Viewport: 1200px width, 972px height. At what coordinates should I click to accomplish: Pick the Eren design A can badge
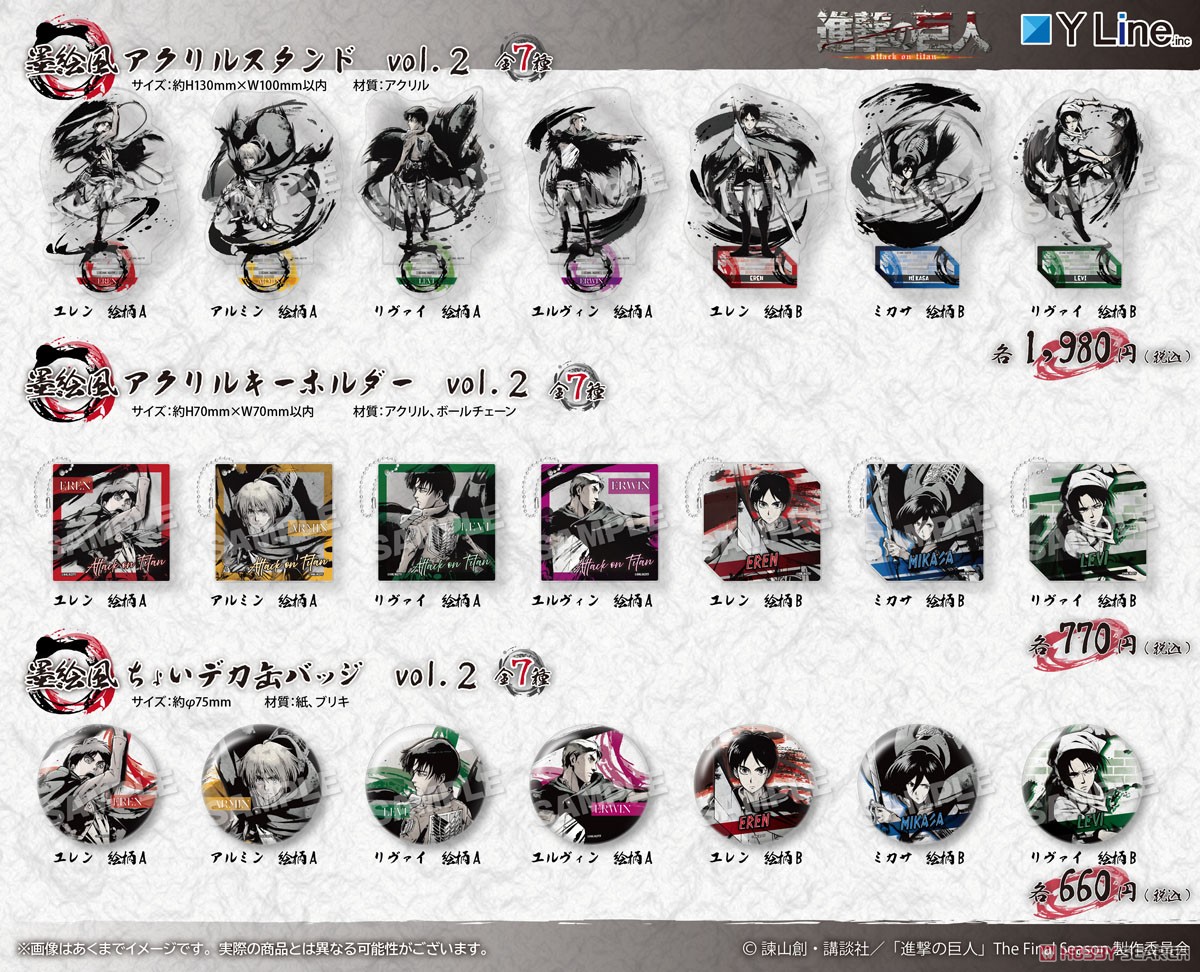(x=99, y=786)
